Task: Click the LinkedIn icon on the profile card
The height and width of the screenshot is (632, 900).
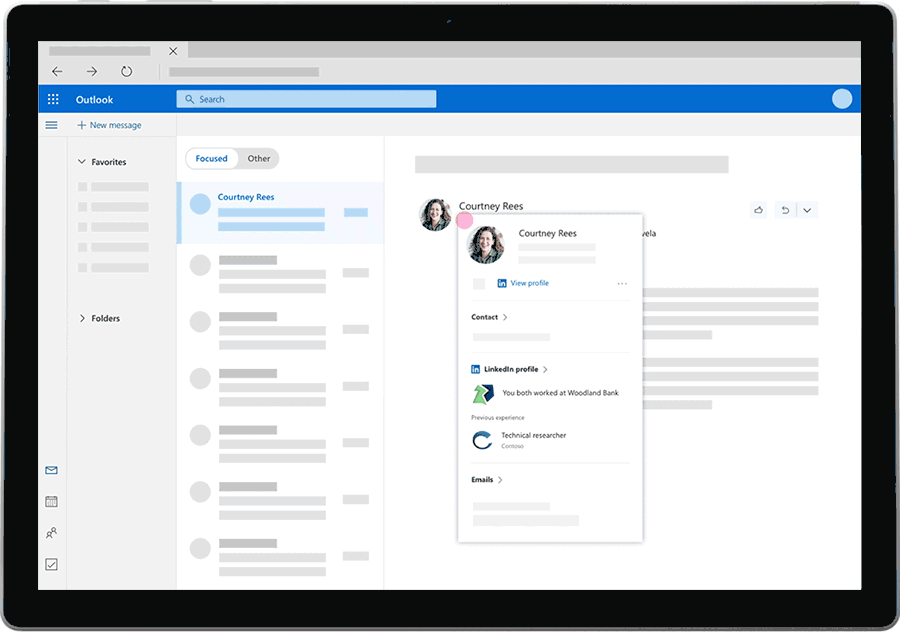Action: point(501,283)
